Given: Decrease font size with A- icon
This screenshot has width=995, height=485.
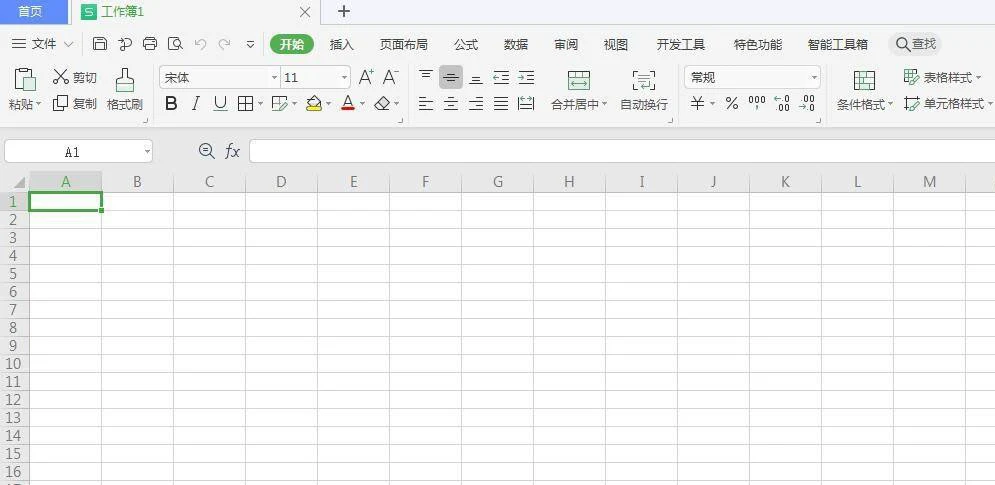Looking at the screenshot, I should 390,77.
